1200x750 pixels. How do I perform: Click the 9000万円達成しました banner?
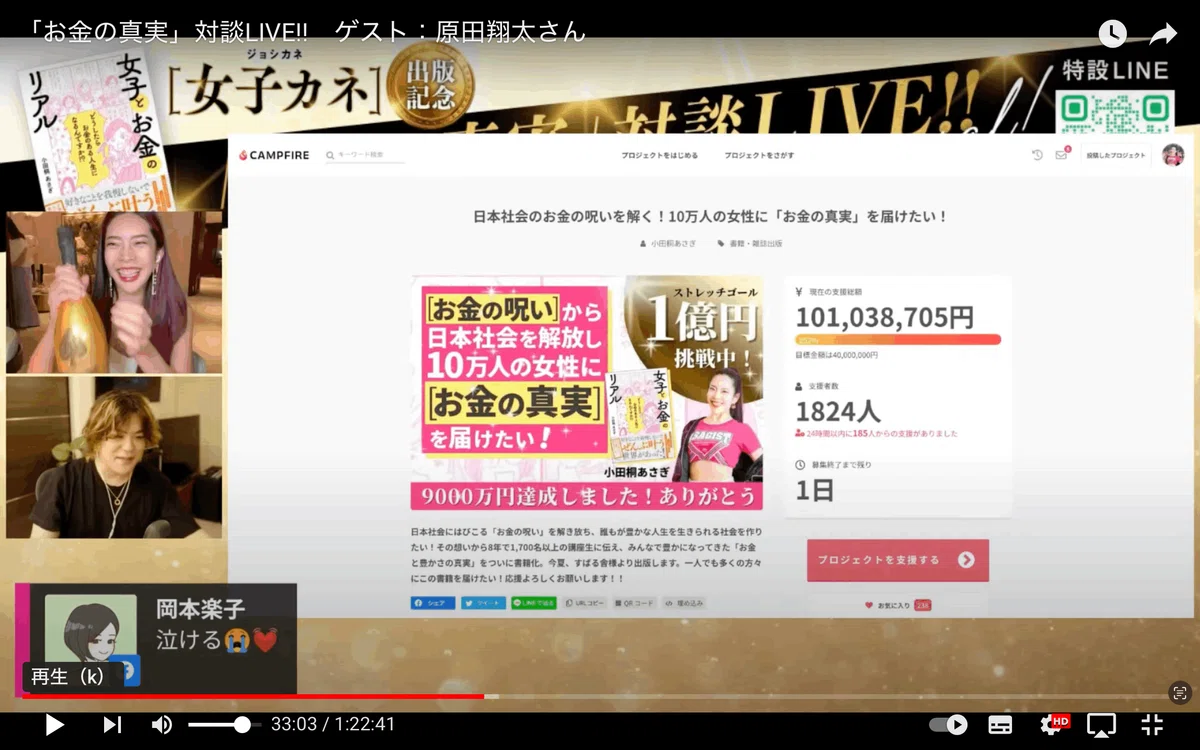coord(586,496)
